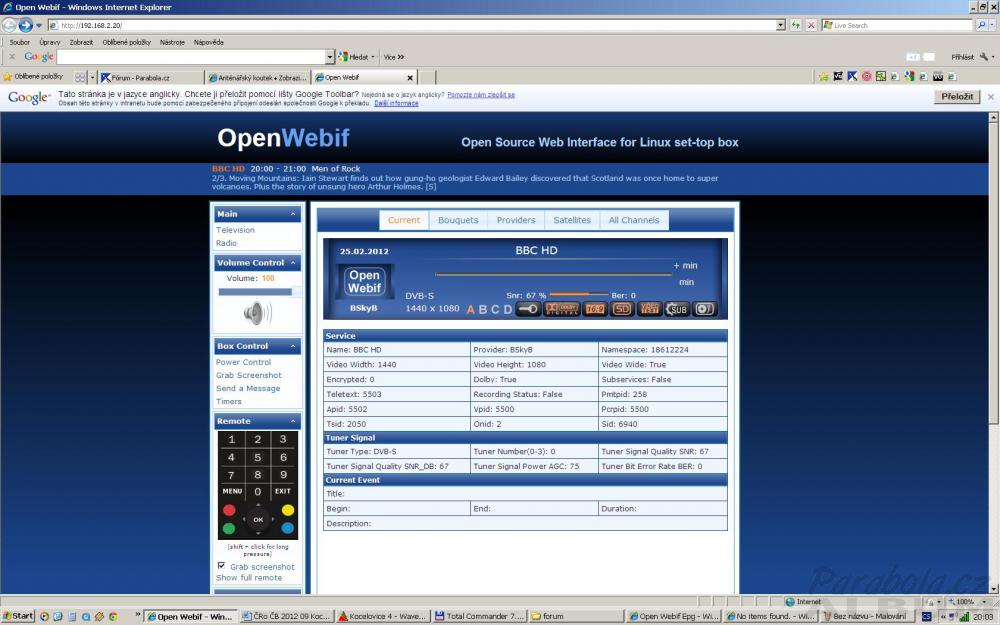The height and width of the screenshot is (625, 1000).
Task: Click the Windows Start button
Action: pos(18,616)
